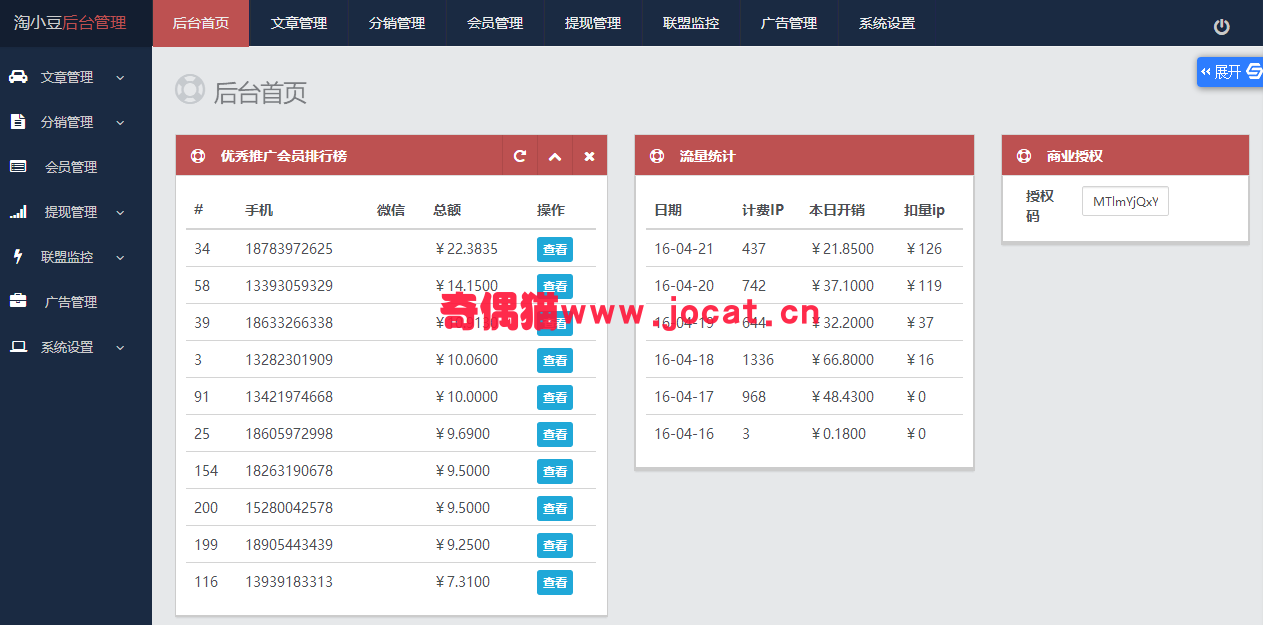
Task: Click the 手机 column header
Action: pos(259,210)
